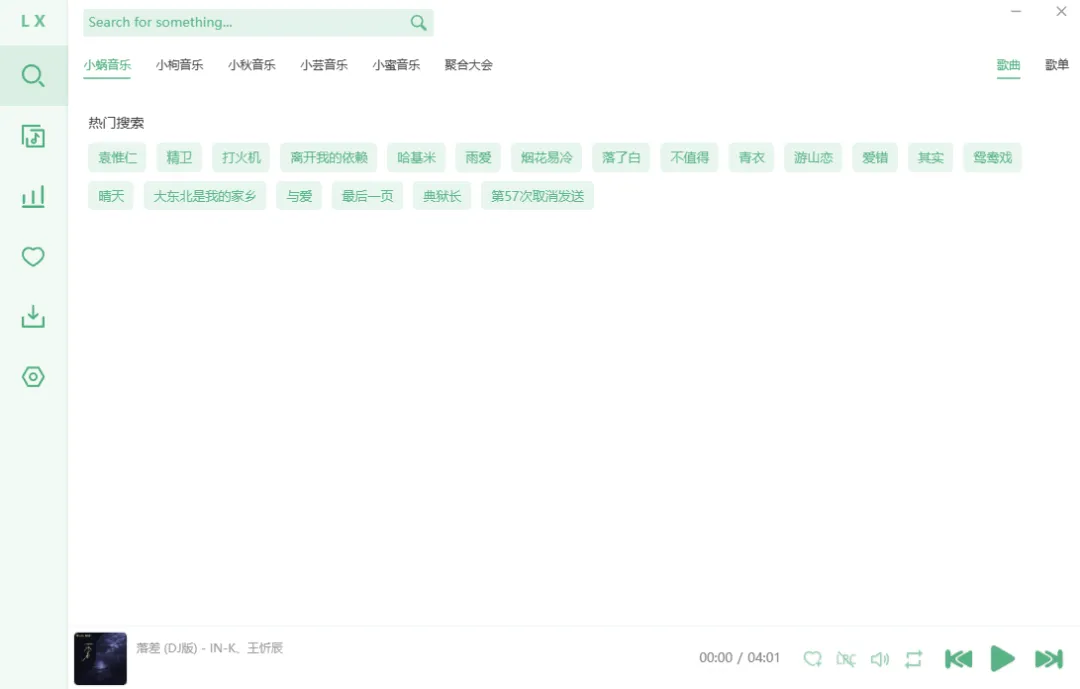Click the LX logo
This screenshot has height=689, width=1080.
tap(33, 21)
